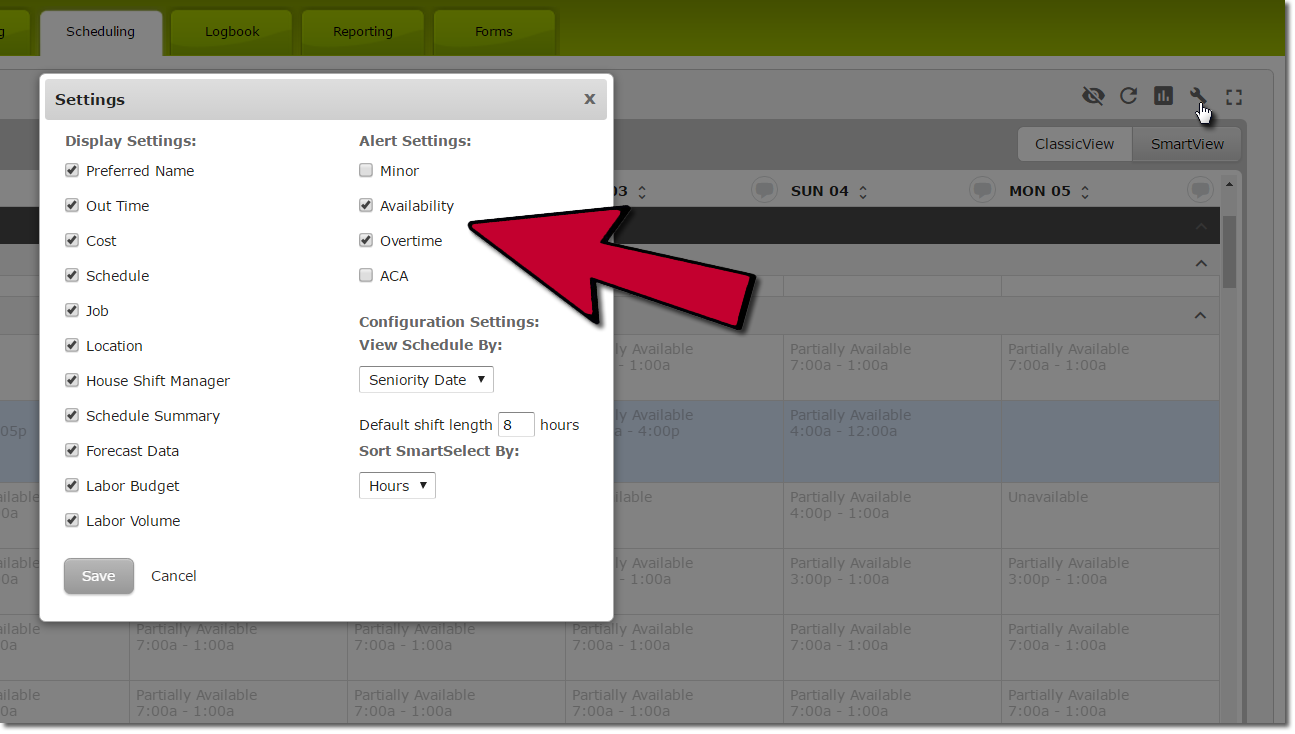1295x734 pixels.
Task: Click the wrench settings icon
Action: click(1197, 96)
